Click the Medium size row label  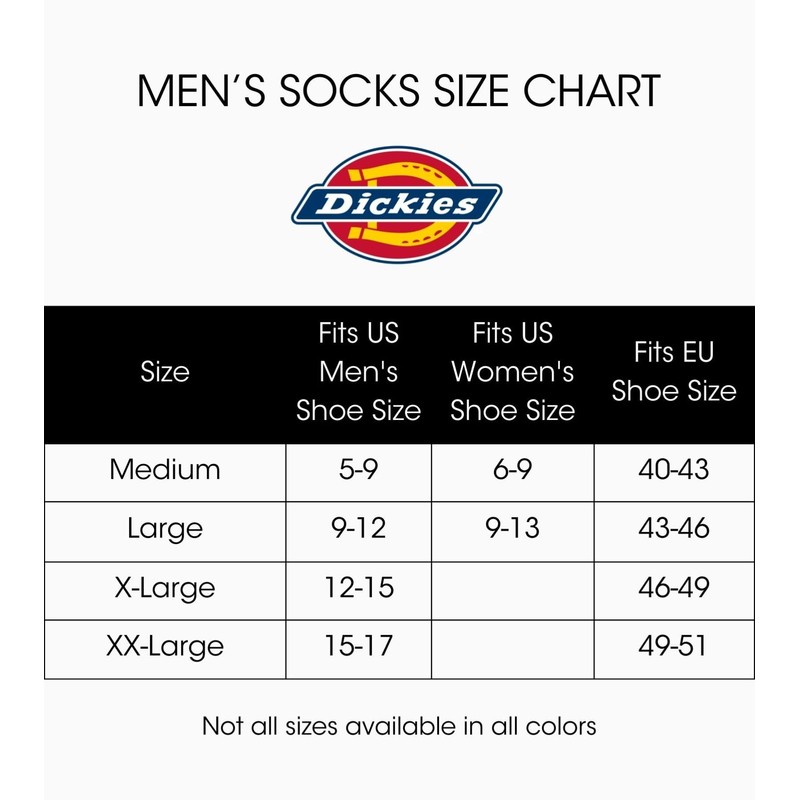(165, 469)
